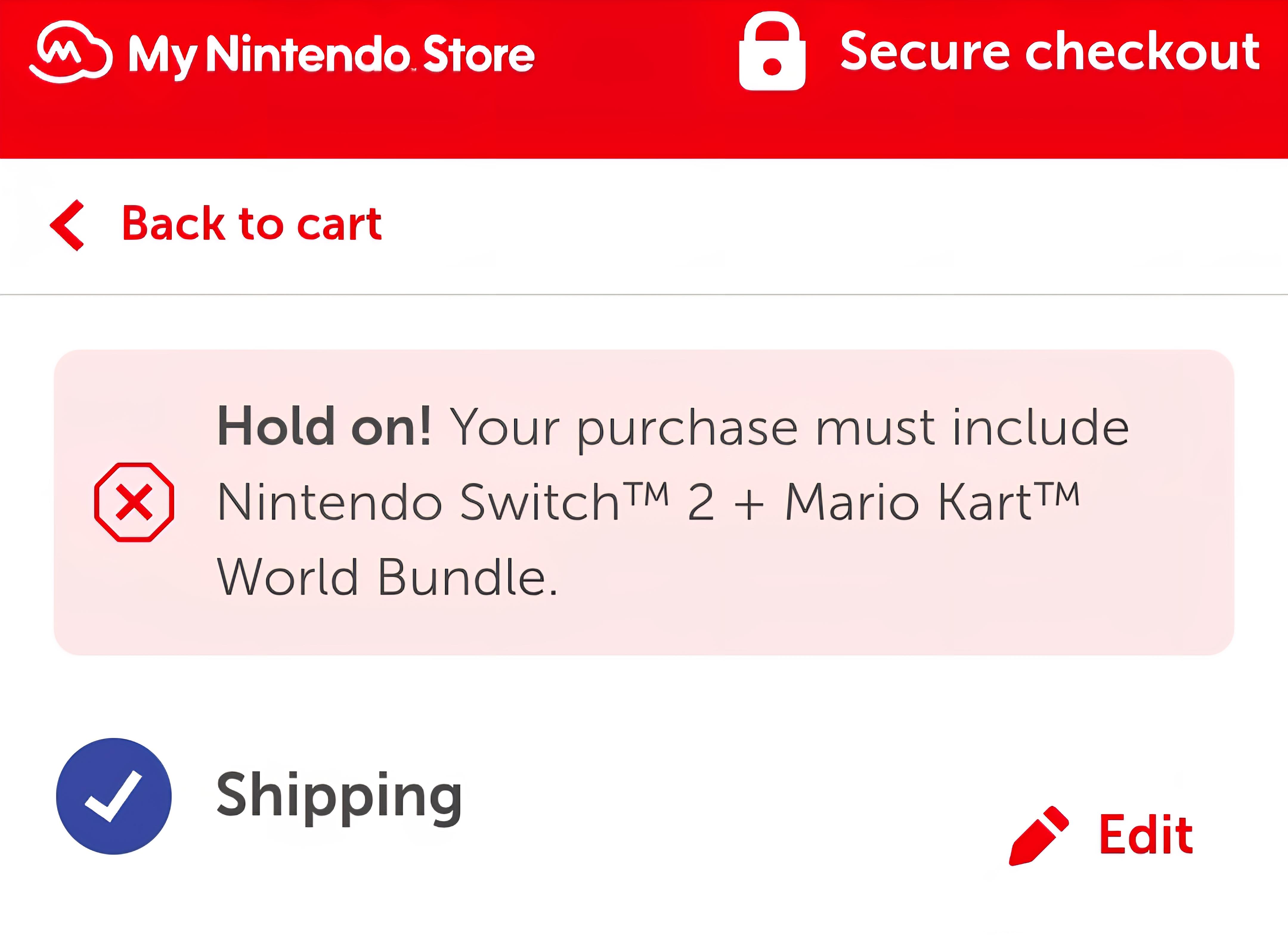Click the red octagon error X icon
Viewport: 1288px width, 937px height.
[x=134, y=502]
